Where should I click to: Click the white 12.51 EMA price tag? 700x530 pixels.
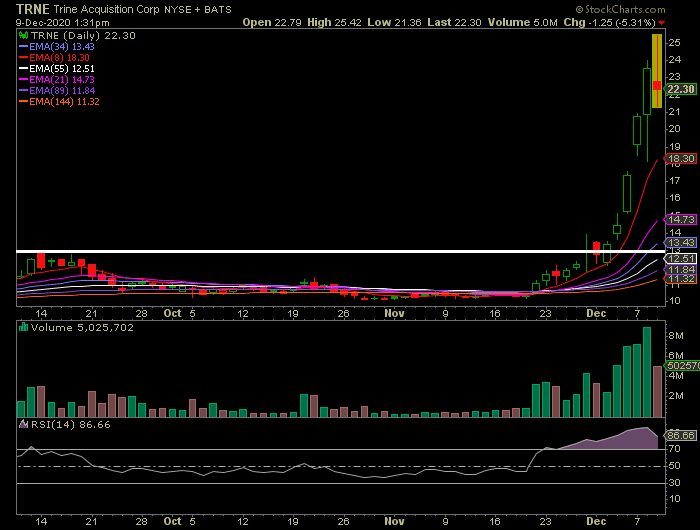680,259
